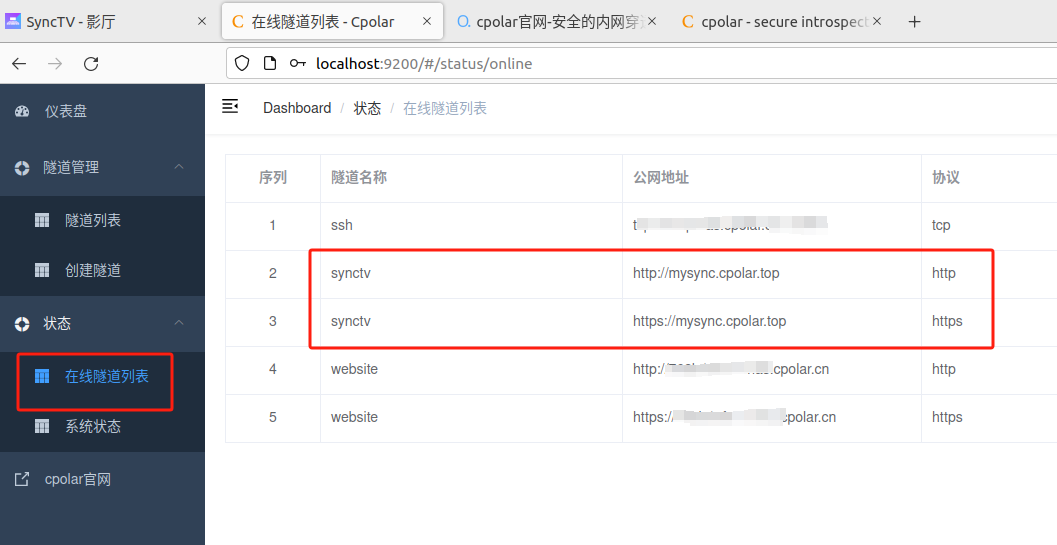1057x545 pixels.
Task: Open 创建隧道 in the sidebar
Action: [102, 270]
